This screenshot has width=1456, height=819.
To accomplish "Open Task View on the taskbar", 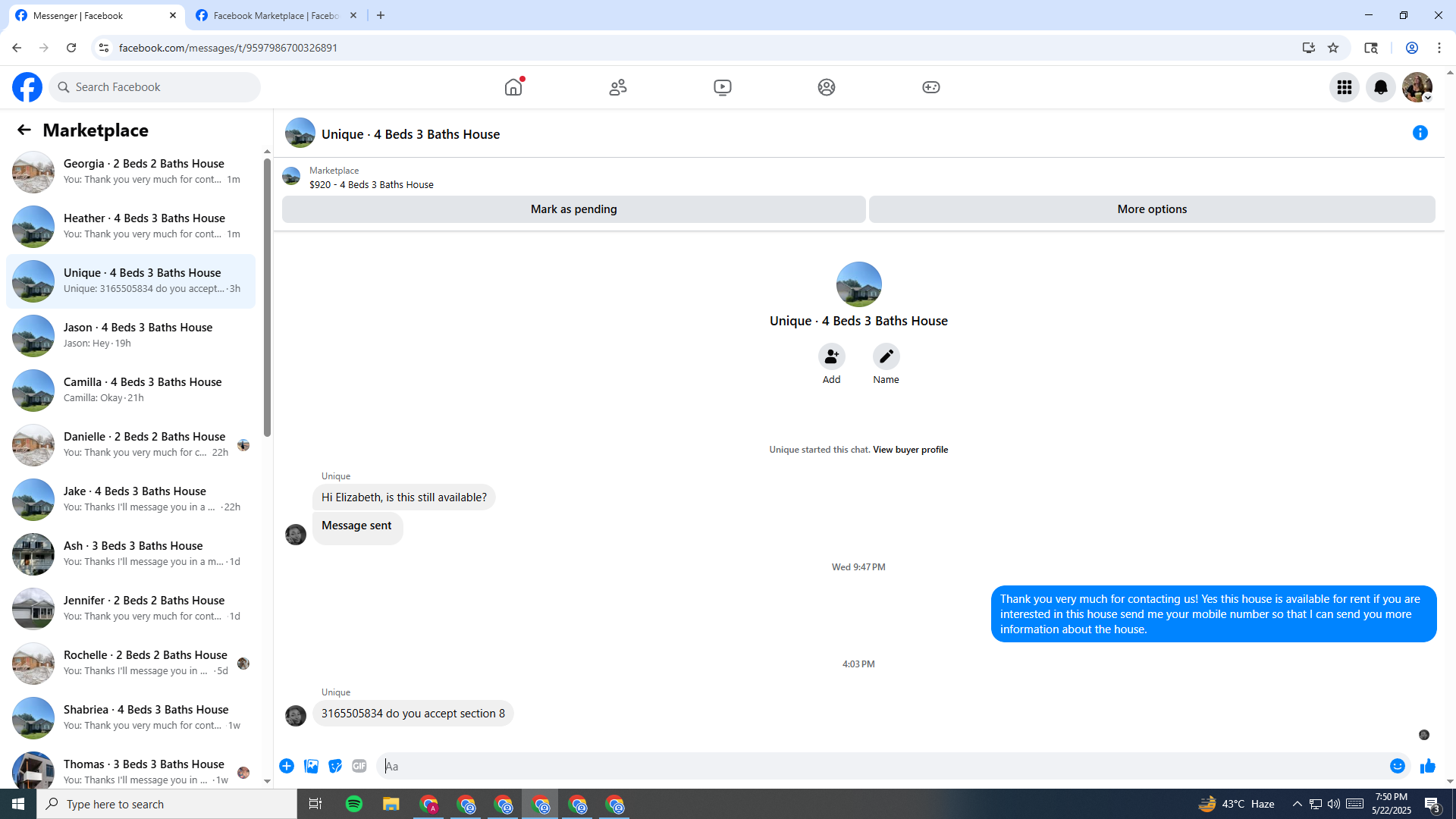I will click(x=315, y=804).
